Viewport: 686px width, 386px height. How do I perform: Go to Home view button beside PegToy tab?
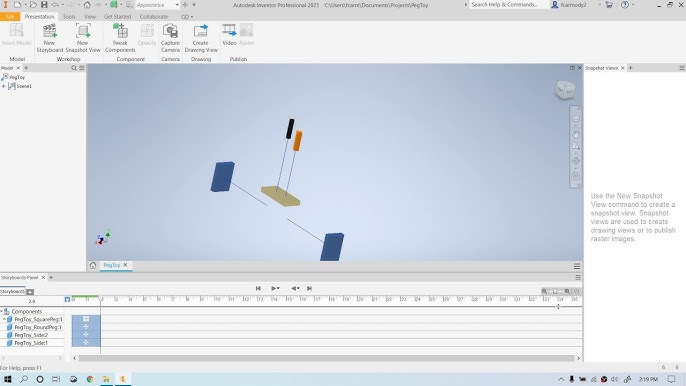93,265
